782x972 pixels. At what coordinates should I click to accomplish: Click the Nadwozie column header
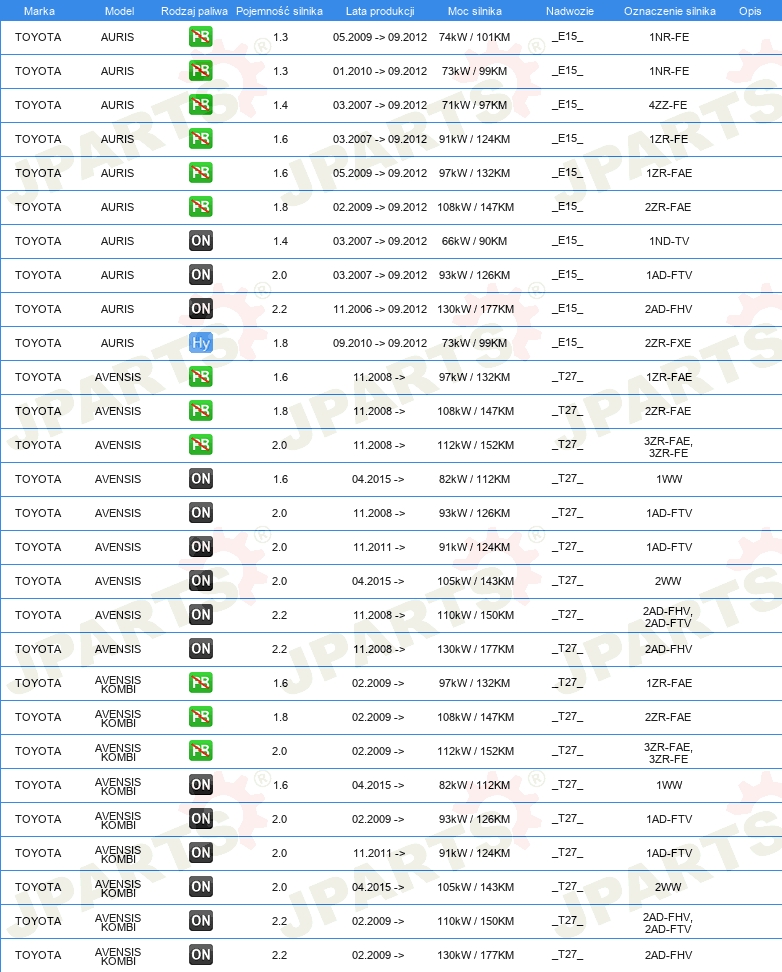click(x=569, y=11)
